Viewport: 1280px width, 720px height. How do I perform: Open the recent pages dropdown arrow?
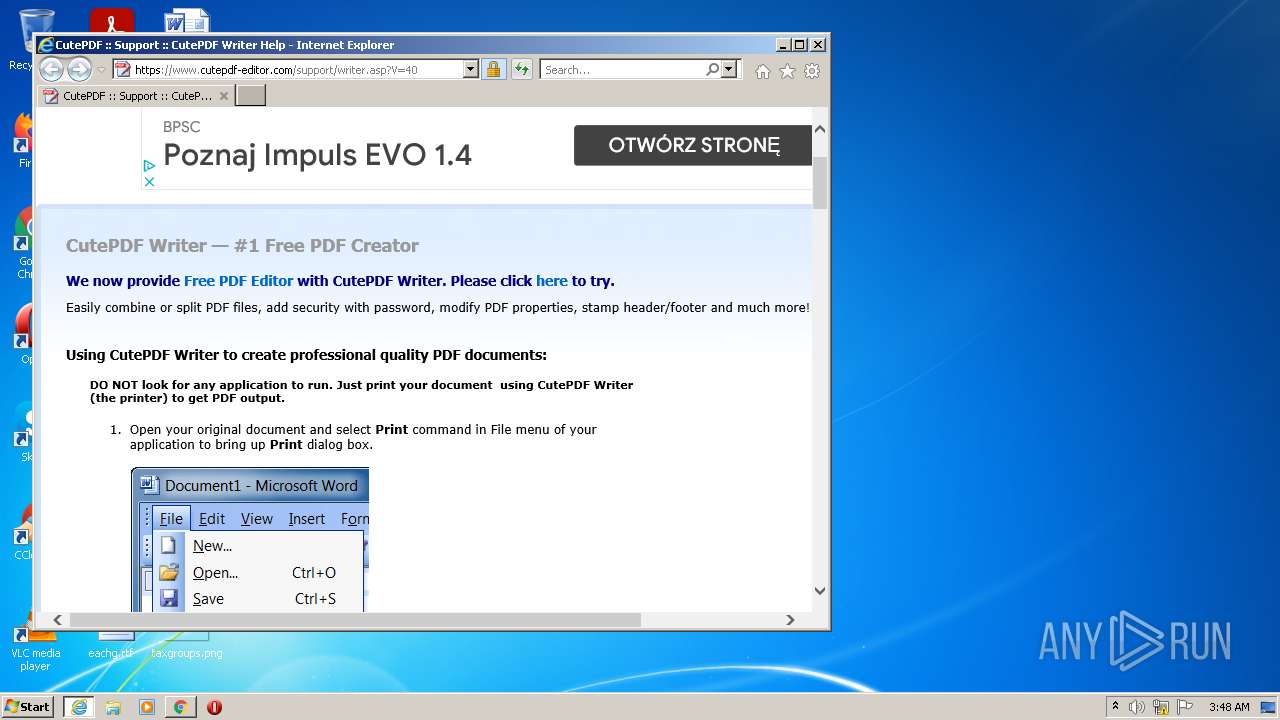(x=101, y=70)
